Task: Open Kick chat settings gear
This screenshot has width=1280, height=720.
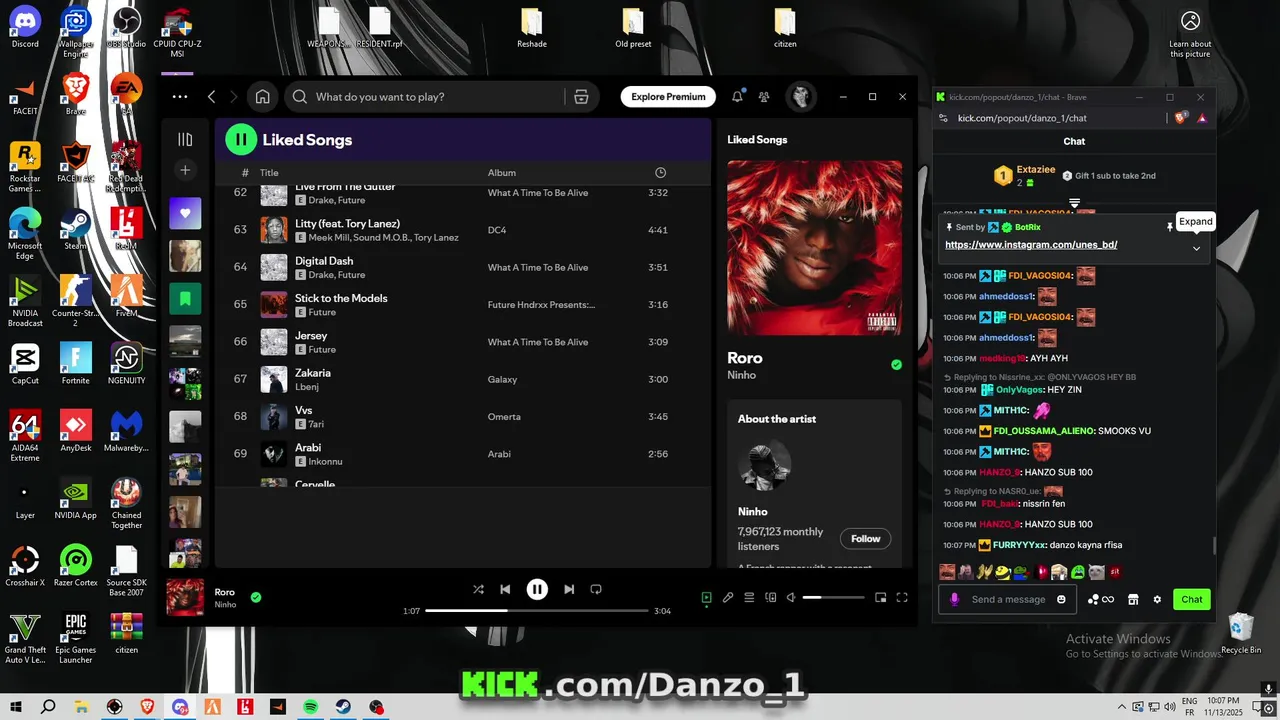Action: coord(1157,599)
